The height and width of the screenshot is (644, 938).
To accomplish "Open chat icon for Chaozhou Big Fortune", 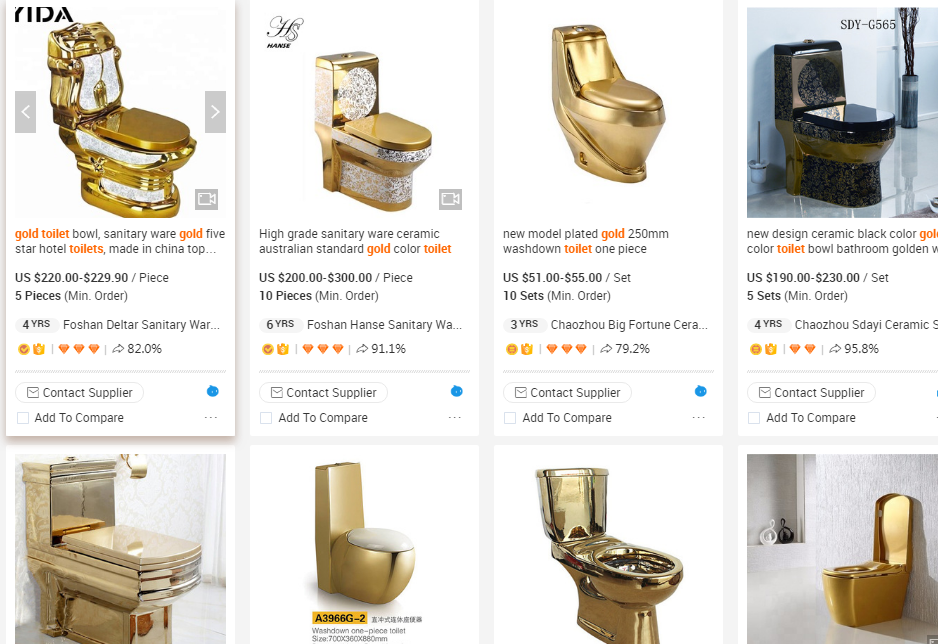I will 700,391.
